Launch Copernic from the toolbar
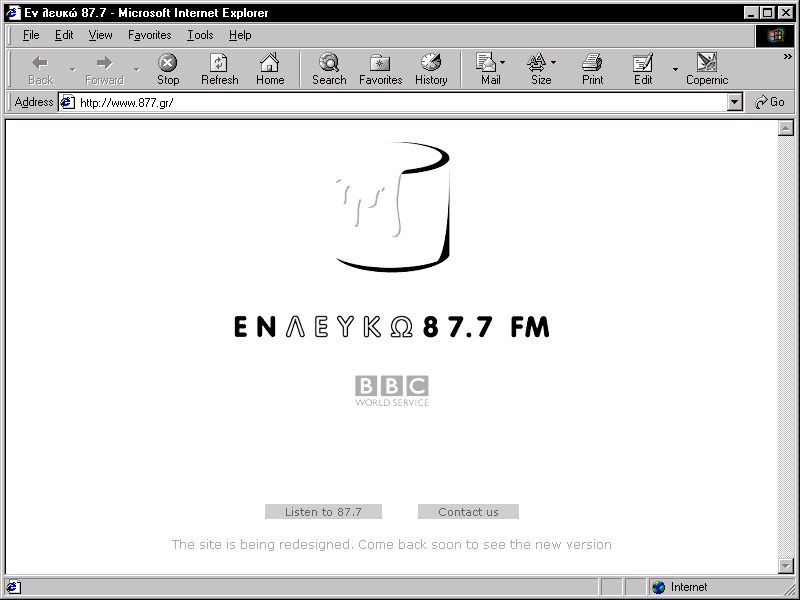The height and width of the screenshot is (600, 800). click(x=707, y=69)
